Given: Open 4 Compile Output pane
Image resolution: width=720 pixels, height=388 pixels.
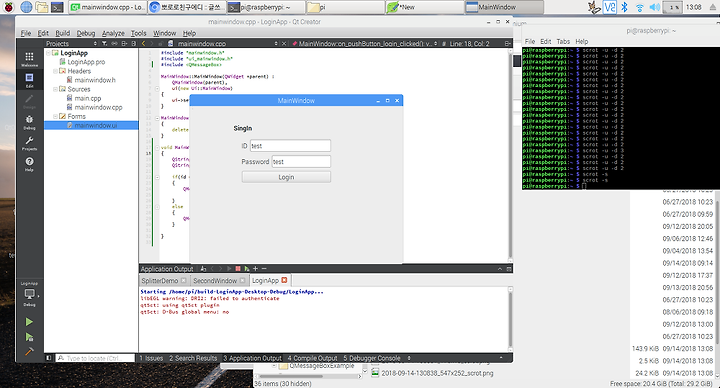Looking at the screenshot, I should (x=312, y=358).
